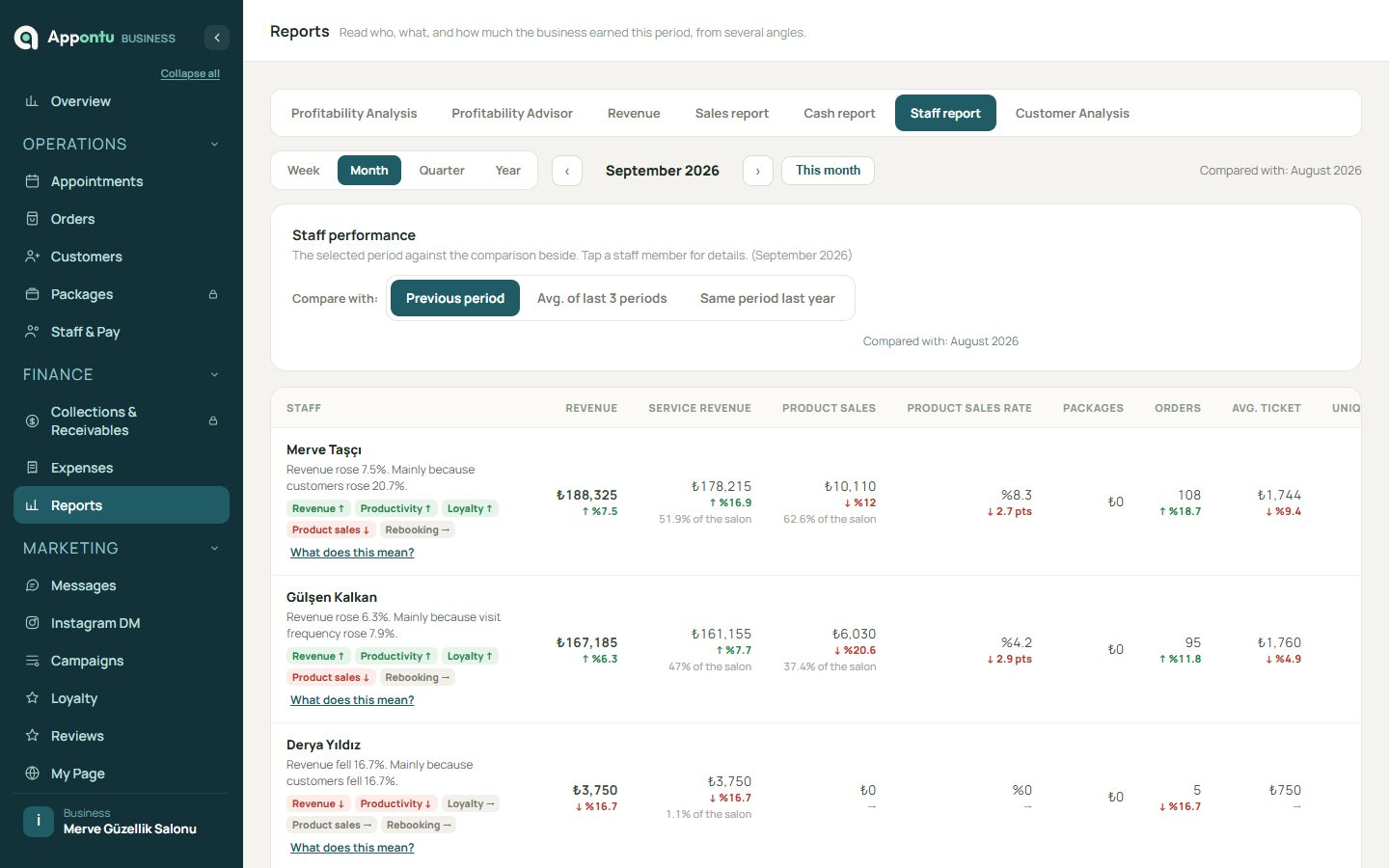Go to next month with right arrow

pyautogui.click(x=758, y=171)
